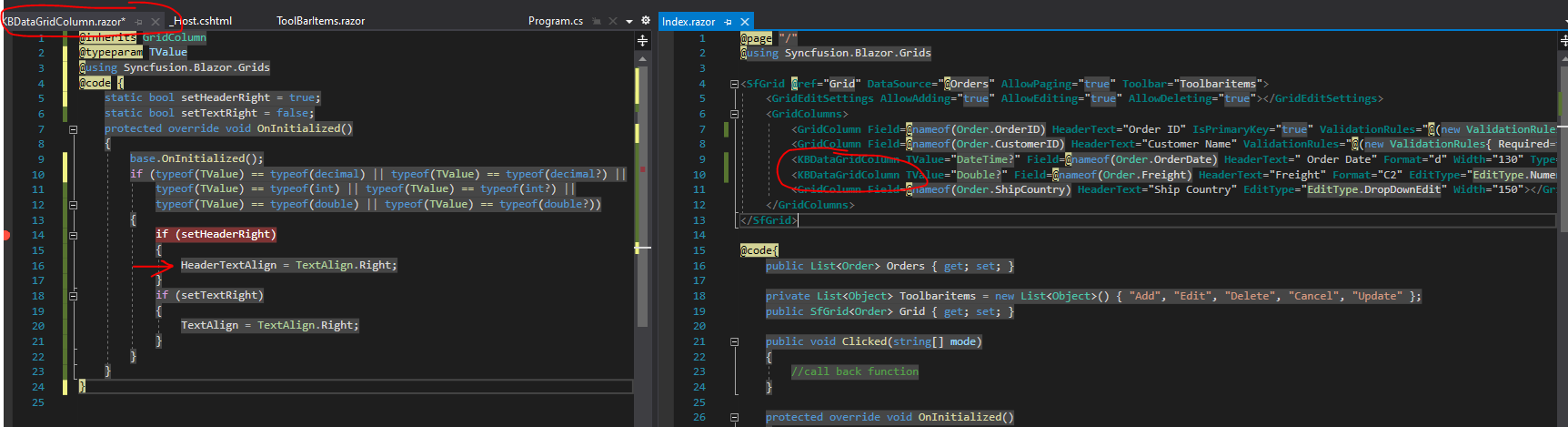Click 'static bool setTextRight = false;'

pos(209,113)
